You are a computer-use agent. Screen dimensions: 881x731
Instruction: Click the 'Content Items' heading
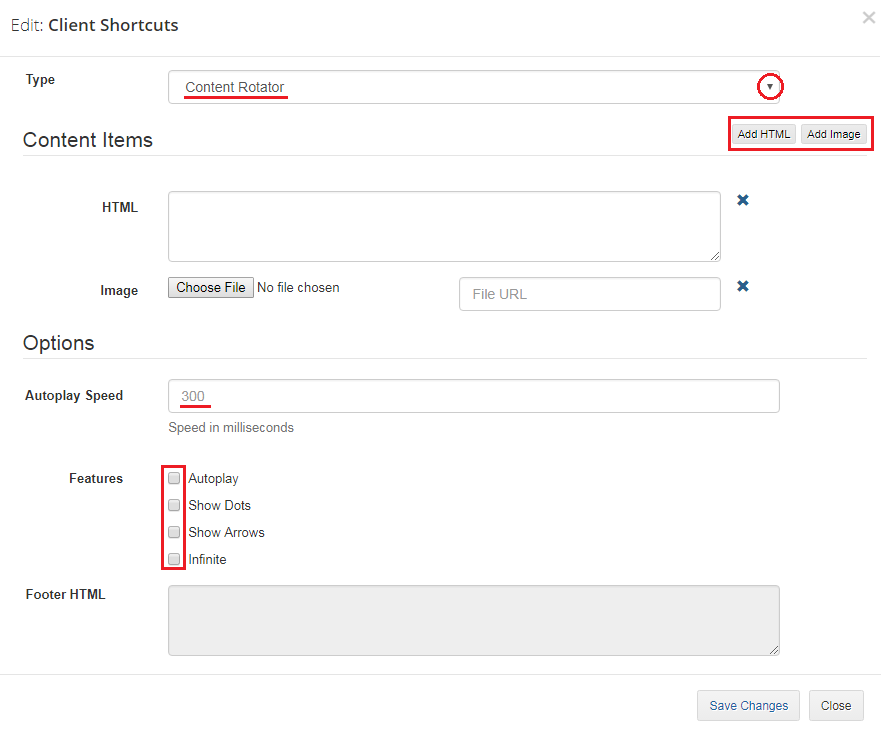88,140
